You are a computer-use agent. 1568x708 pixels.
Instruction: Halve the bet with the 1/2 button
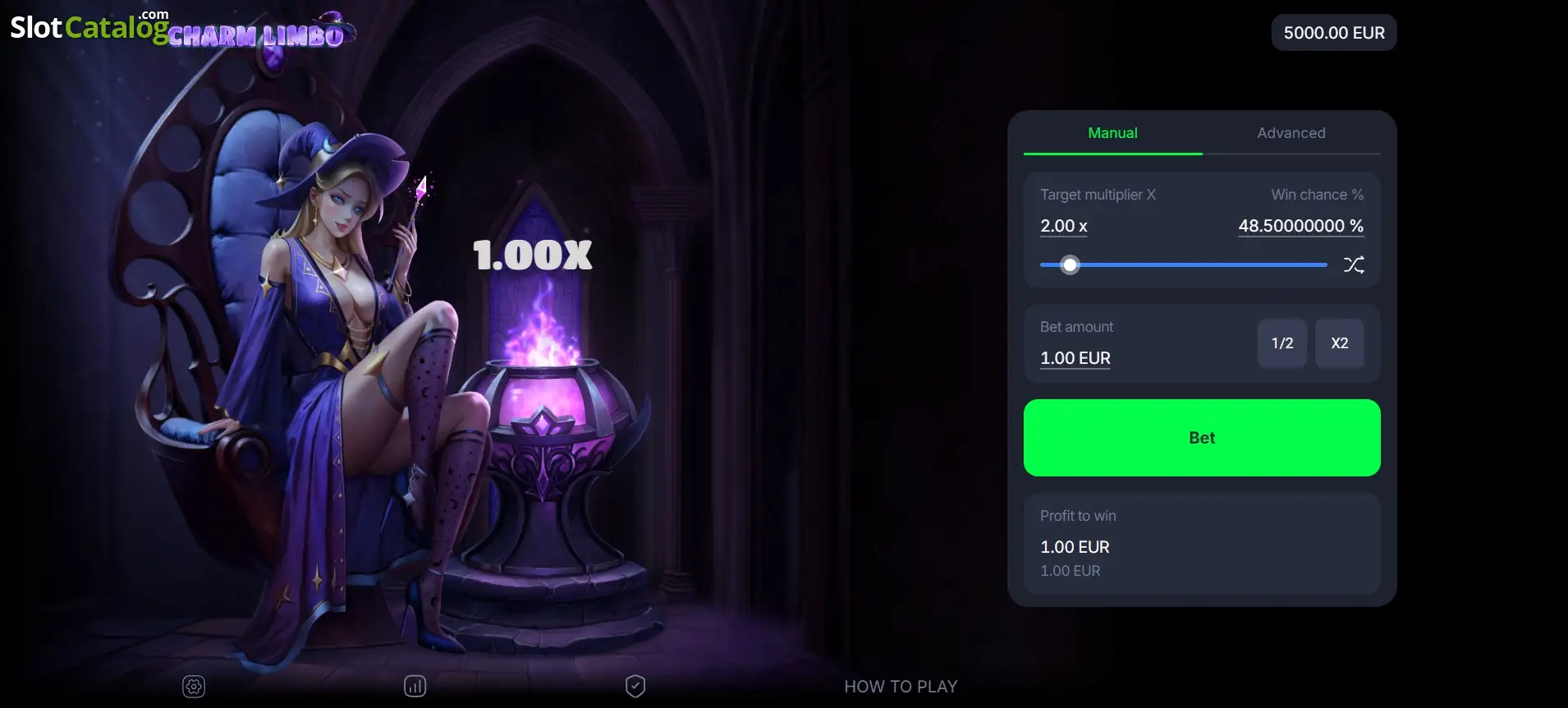point(1282,343)
